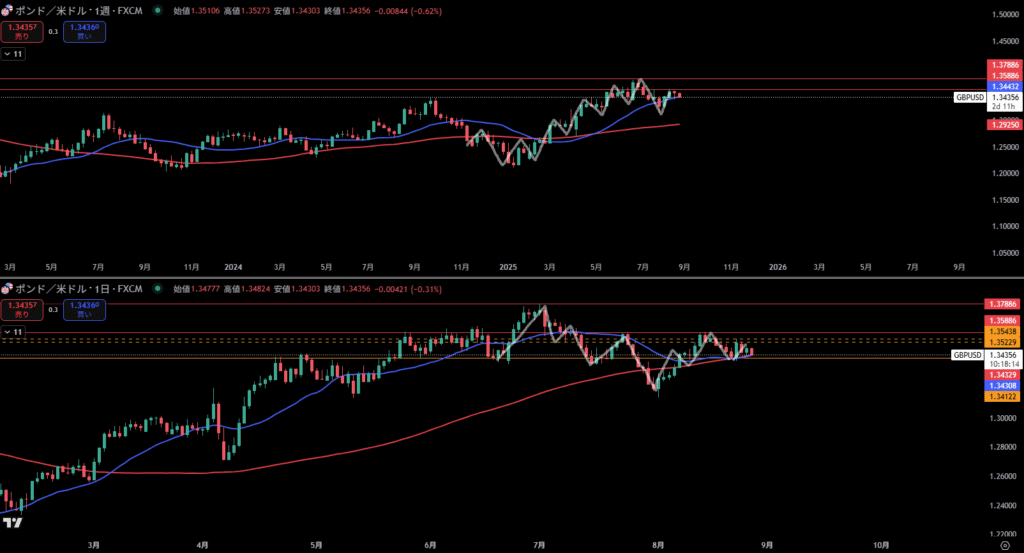Click the 1.37886 red price label on weekly axis

1005,65
